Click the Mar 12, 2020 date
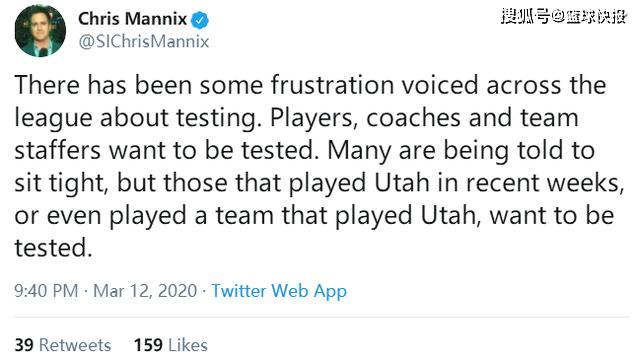 point(145,291)
